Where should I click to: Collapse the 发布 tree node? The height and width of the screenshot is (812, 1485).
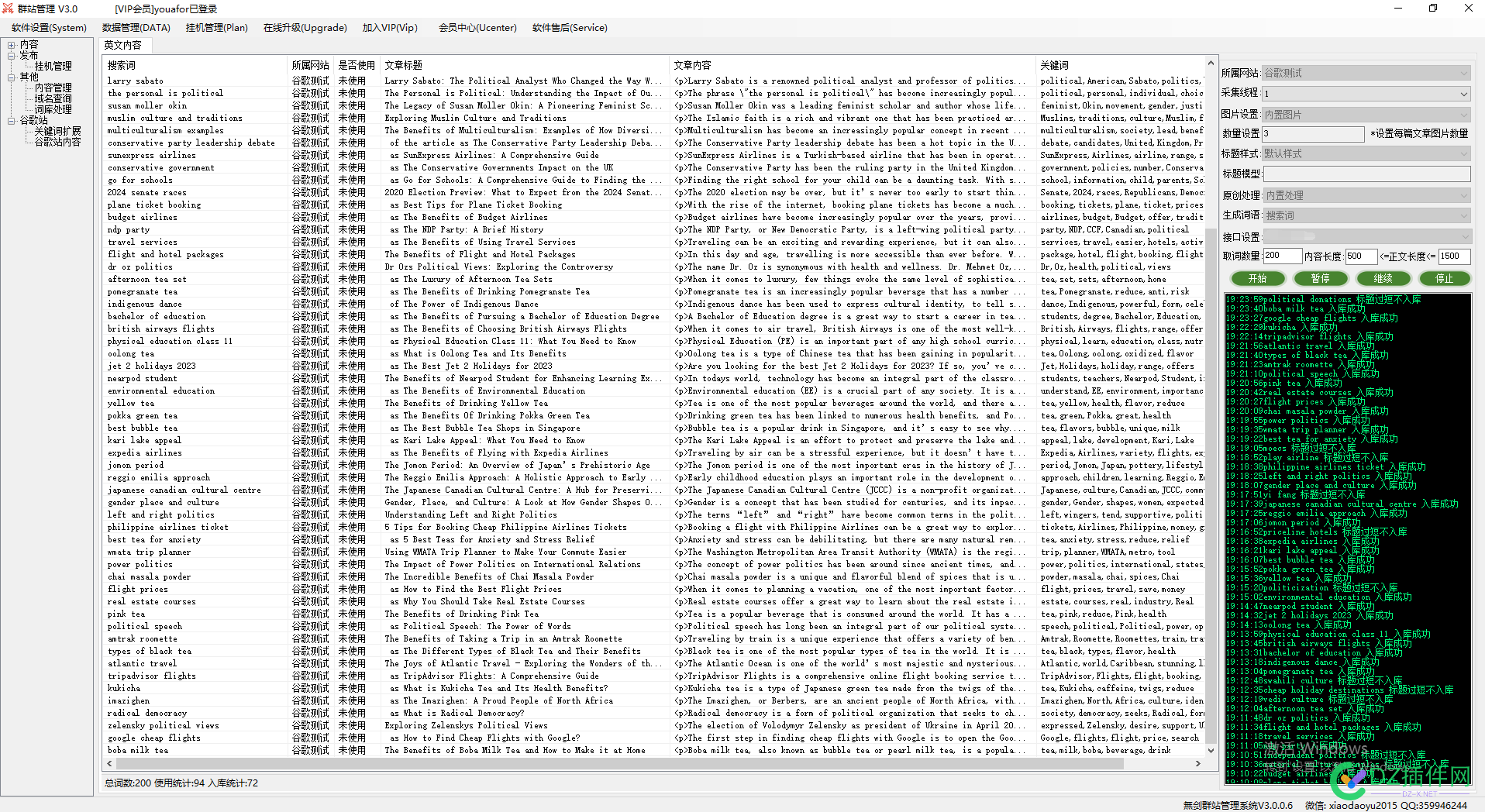pos(12,56)
